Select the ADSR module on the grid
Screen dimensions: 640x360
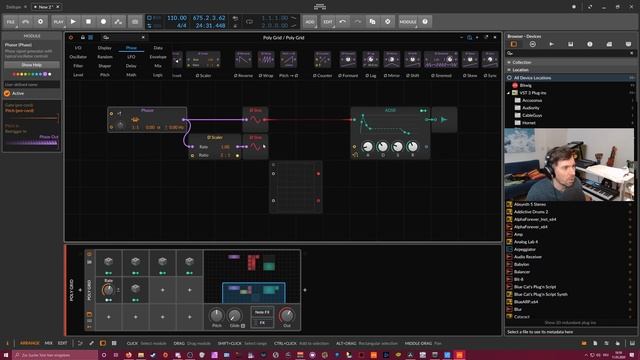click(390, 133)
